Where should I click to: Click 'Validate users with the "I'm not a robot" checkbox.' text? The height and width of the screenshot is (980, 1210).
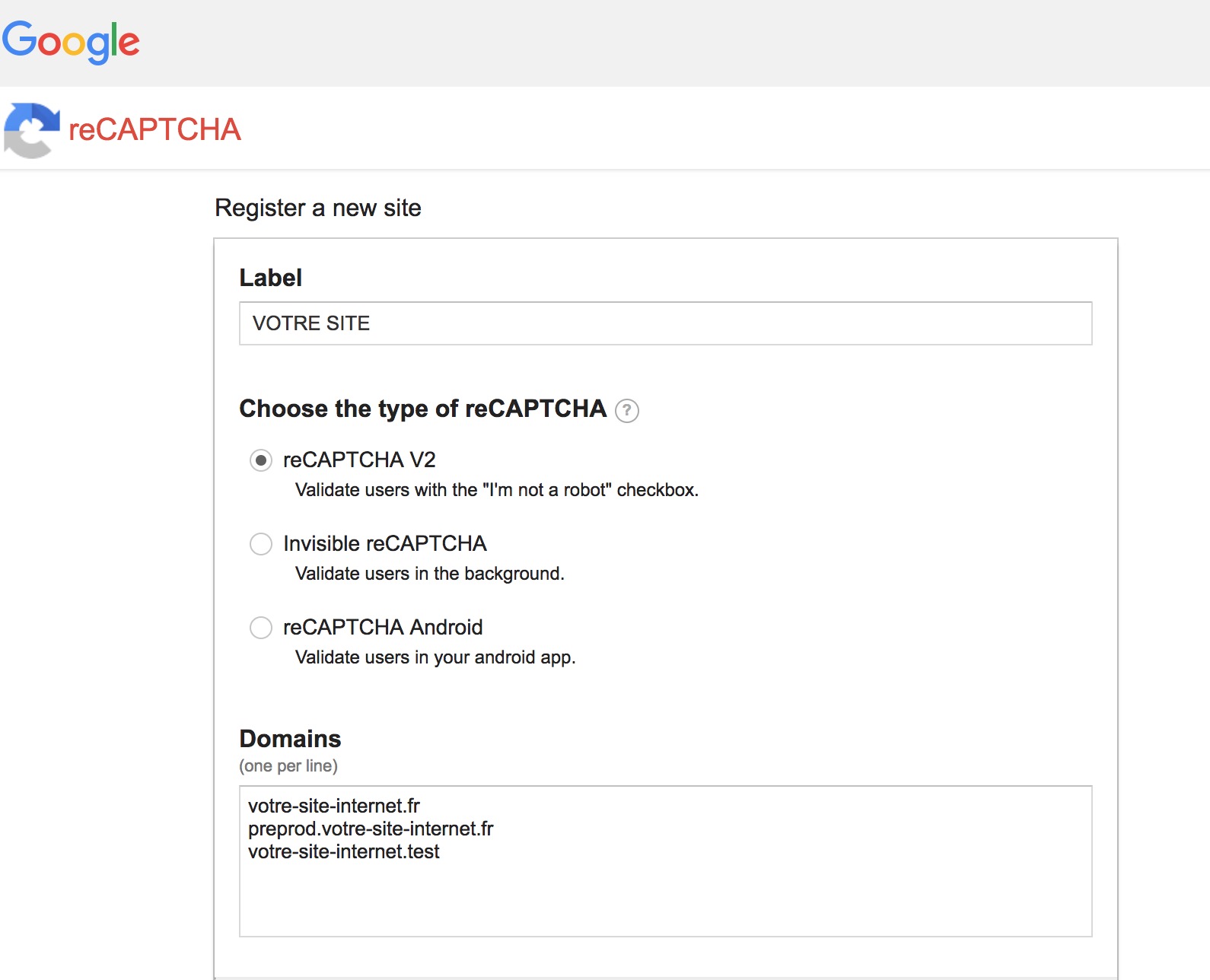497,490
